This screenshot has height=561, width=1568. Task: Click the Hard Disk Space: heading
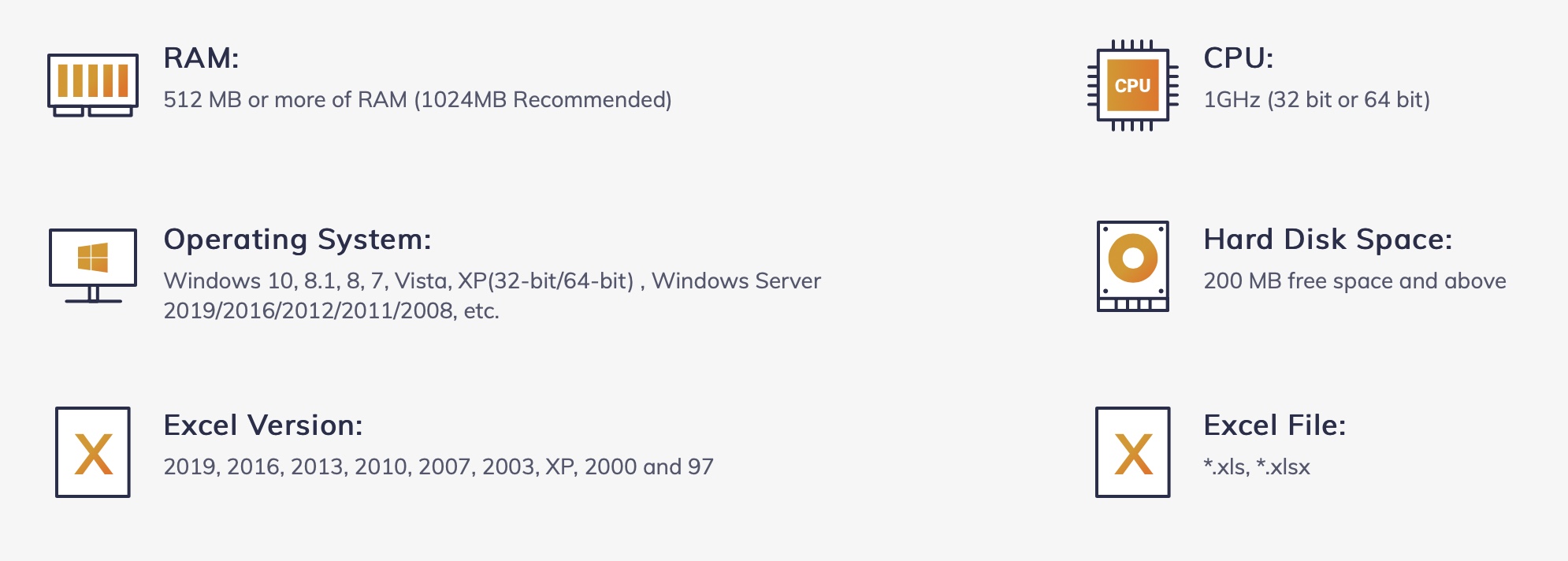[x=1328, y=240]
